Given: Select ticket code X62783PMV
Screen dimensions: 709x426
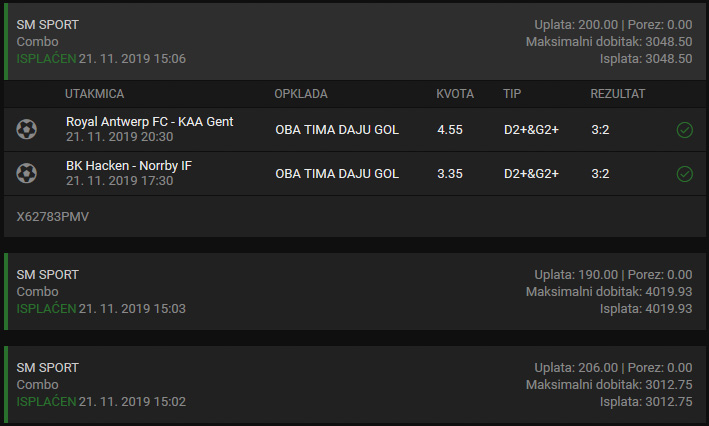Looking at the screenshot, I should click(x=52, y=217).
